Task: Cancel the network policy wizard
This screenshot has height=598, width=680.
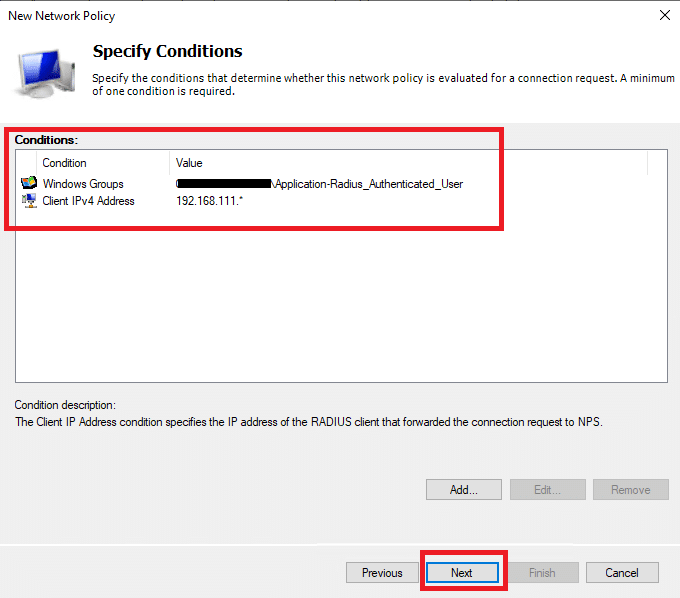Action: (x=621, y=573)
